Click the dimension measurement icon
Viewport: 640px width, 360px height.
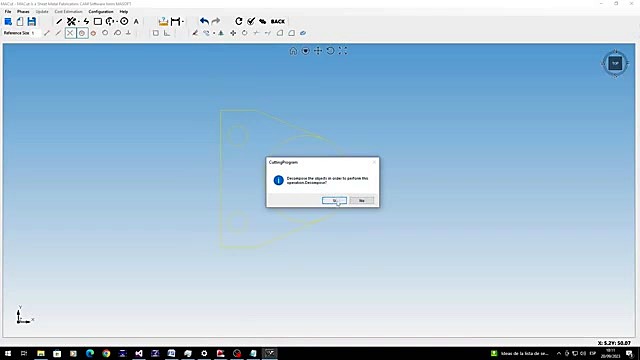click(175, 22)
